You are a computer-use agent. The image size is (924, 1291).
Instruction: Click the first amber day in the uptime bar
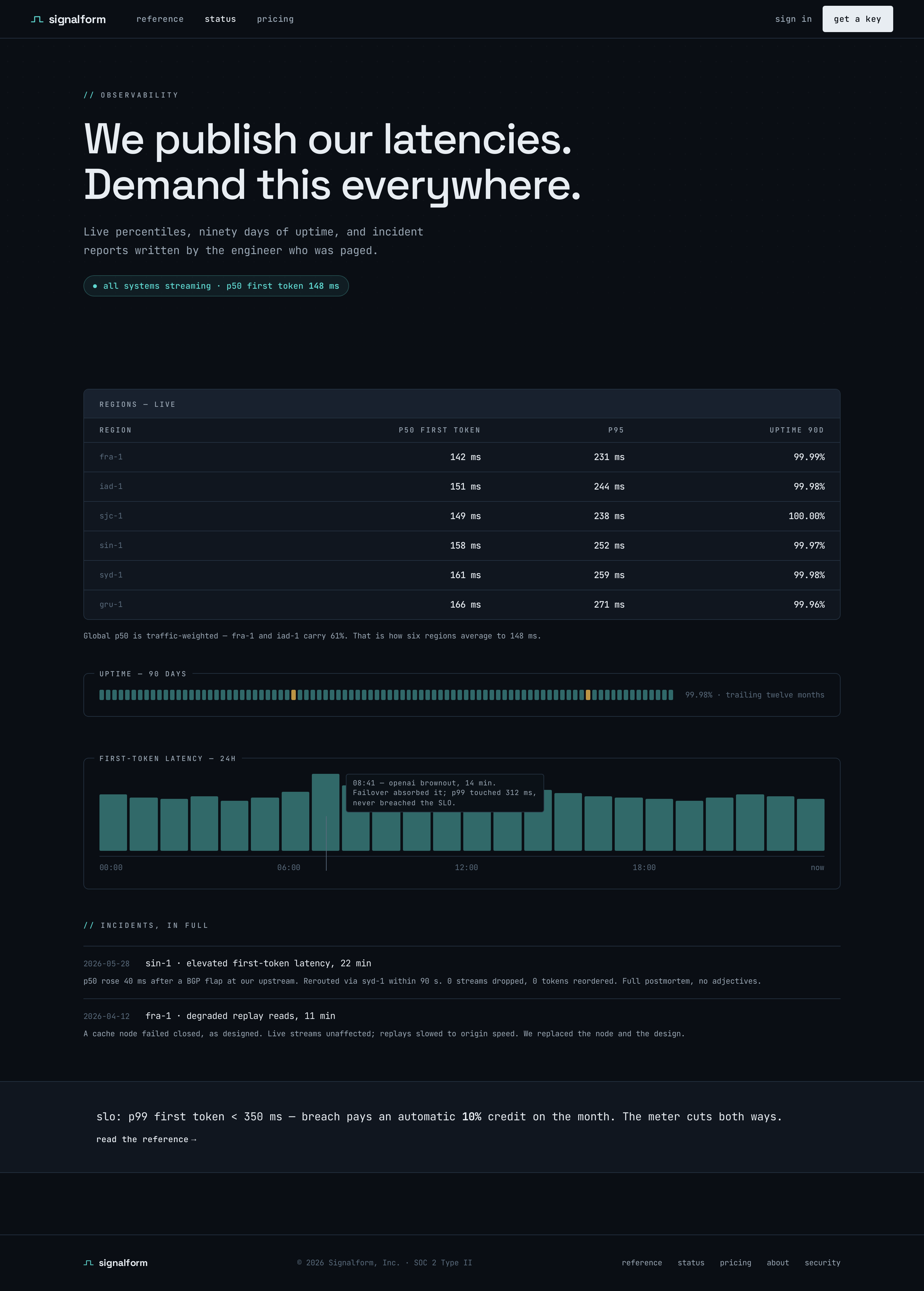pos(294,695)
